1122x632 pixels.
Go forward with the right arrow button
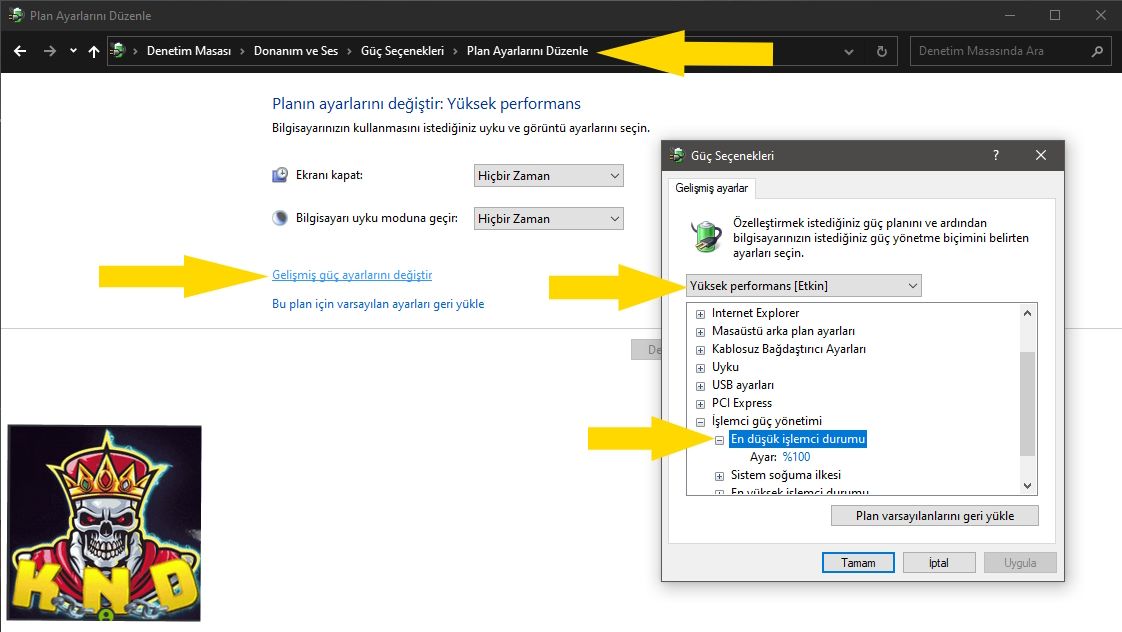(49, 51)
